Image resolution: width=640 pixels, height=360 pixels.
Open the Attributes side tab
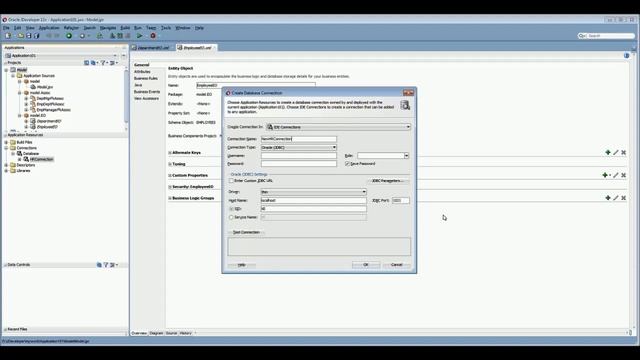[142, 71]
